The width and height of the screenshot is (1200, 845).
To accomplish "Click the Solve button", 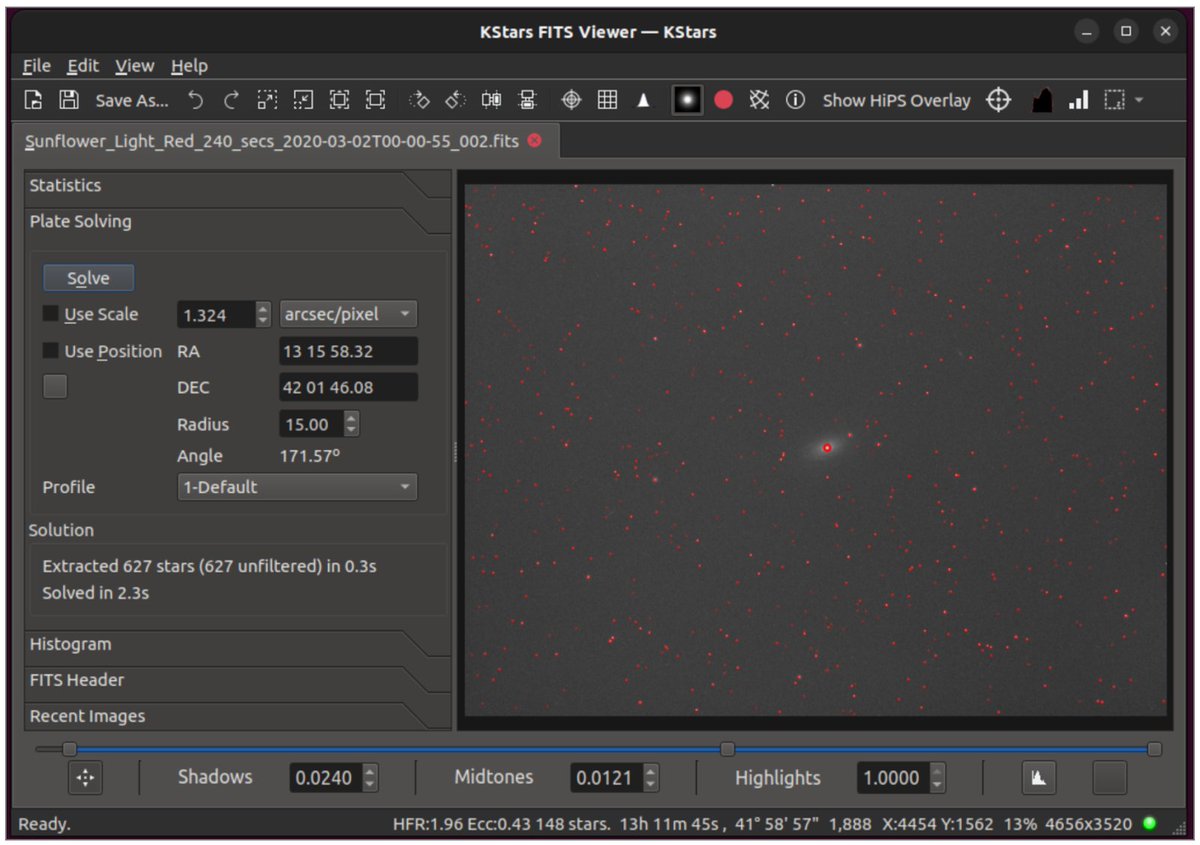I will (88, 278).
